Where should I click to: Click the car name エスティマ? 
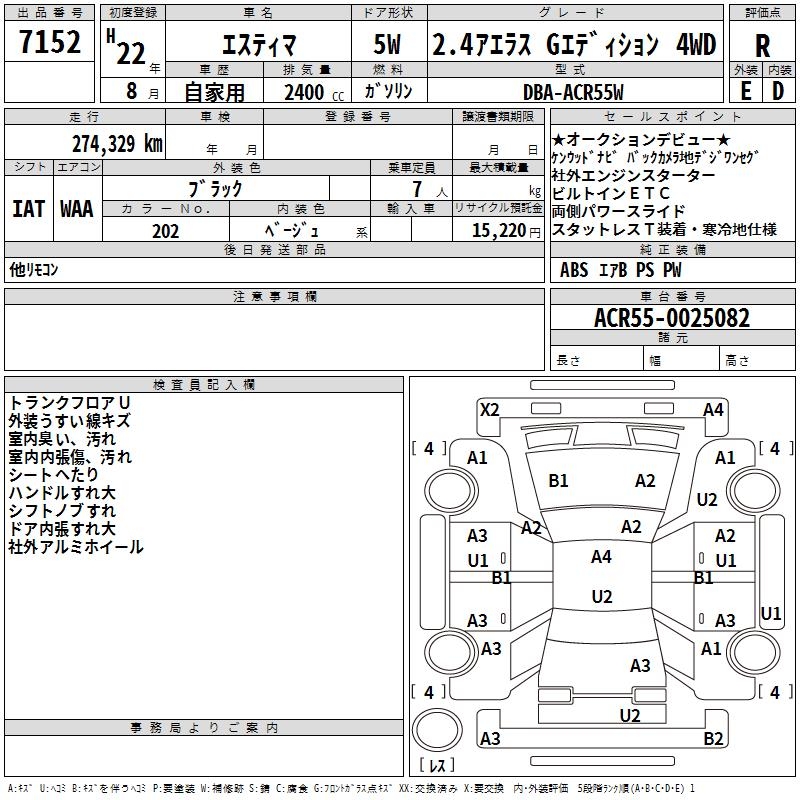tap(259, 44)
